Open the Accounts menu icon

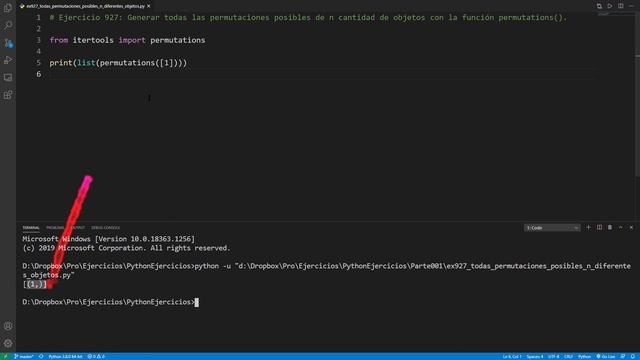[x=8, y=326]
